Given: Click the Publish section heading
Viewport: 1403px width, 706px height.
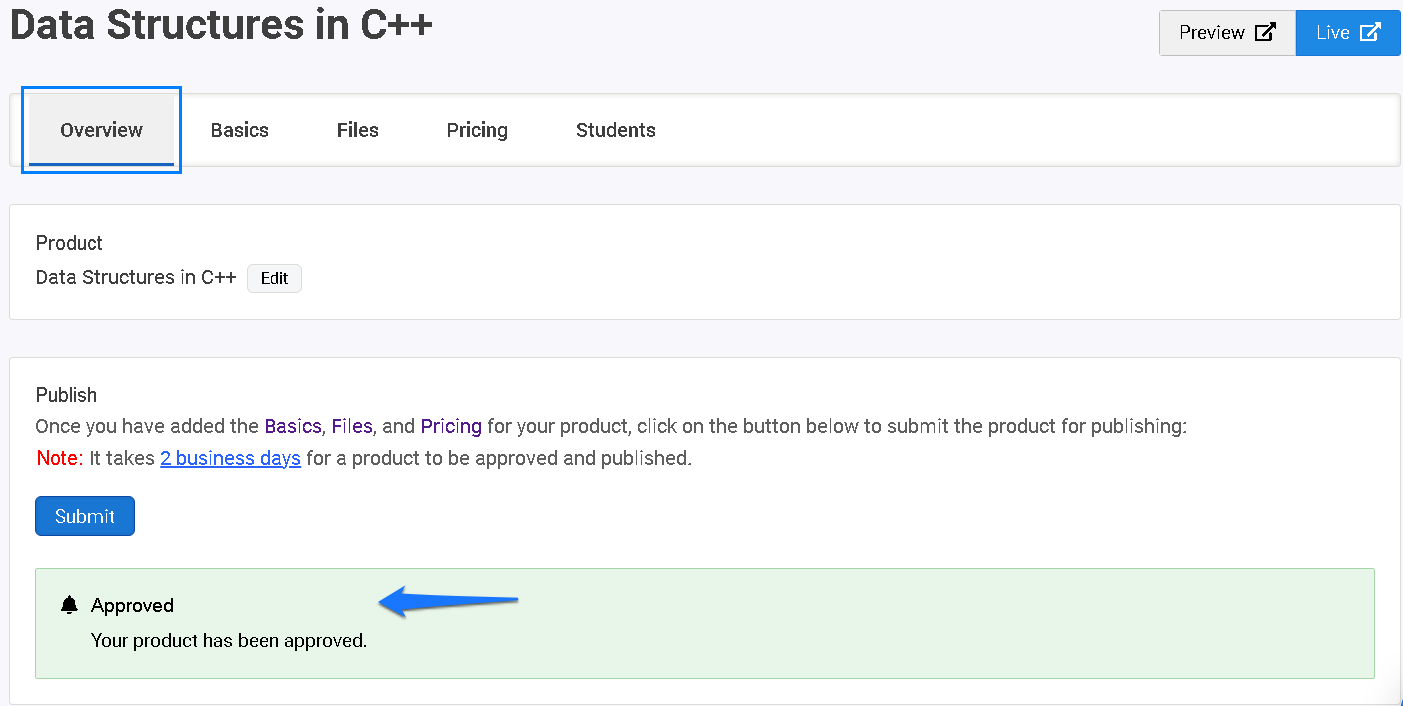Looking at the screenshot, I should [x=66, y=395].
